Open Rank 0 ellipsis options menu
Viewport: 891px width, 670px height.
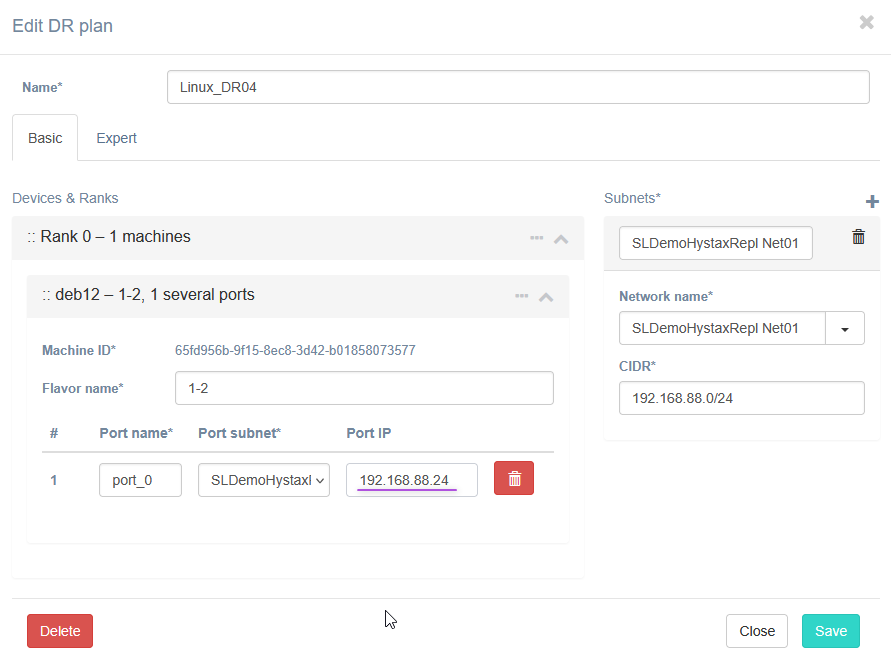pos(537,238)
